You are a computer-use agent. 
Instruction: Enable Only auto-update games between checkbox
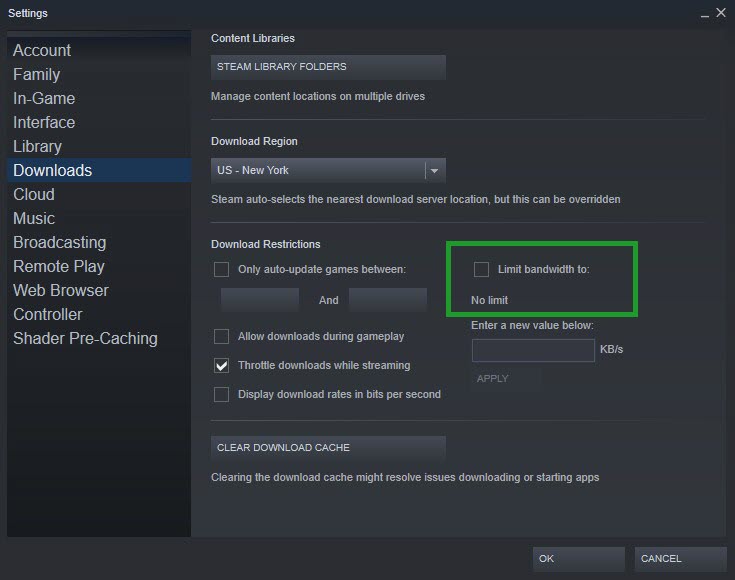tap(221, 270)
